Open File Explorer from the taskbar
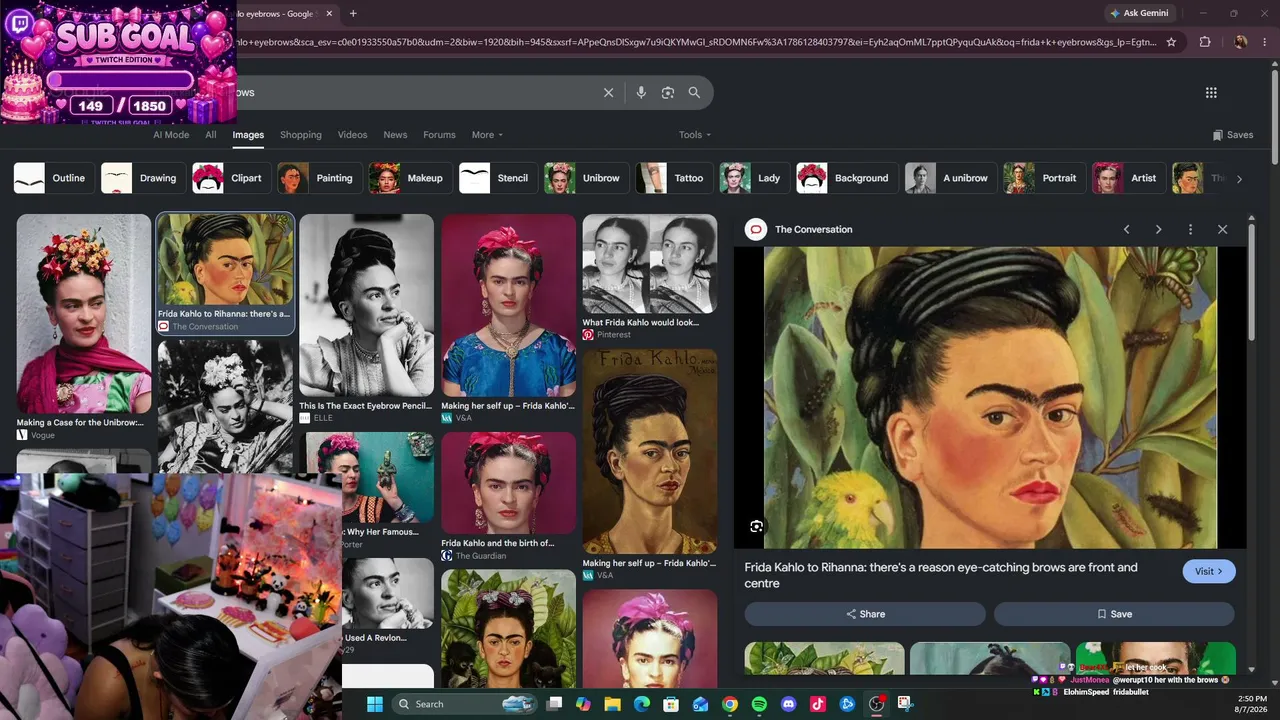Screen dimensions: 1280x720 (x=613, y=704)
